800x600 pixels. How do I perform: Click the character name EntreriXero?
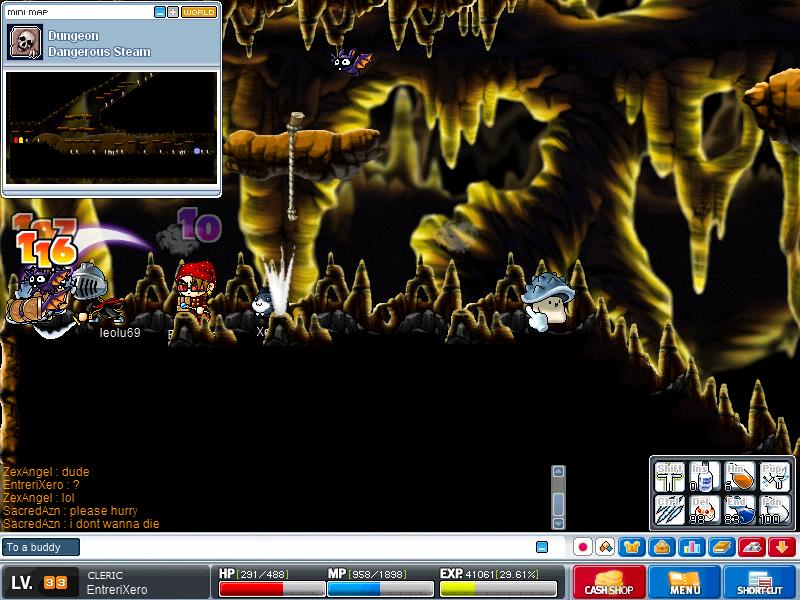(x=117, y=589)
